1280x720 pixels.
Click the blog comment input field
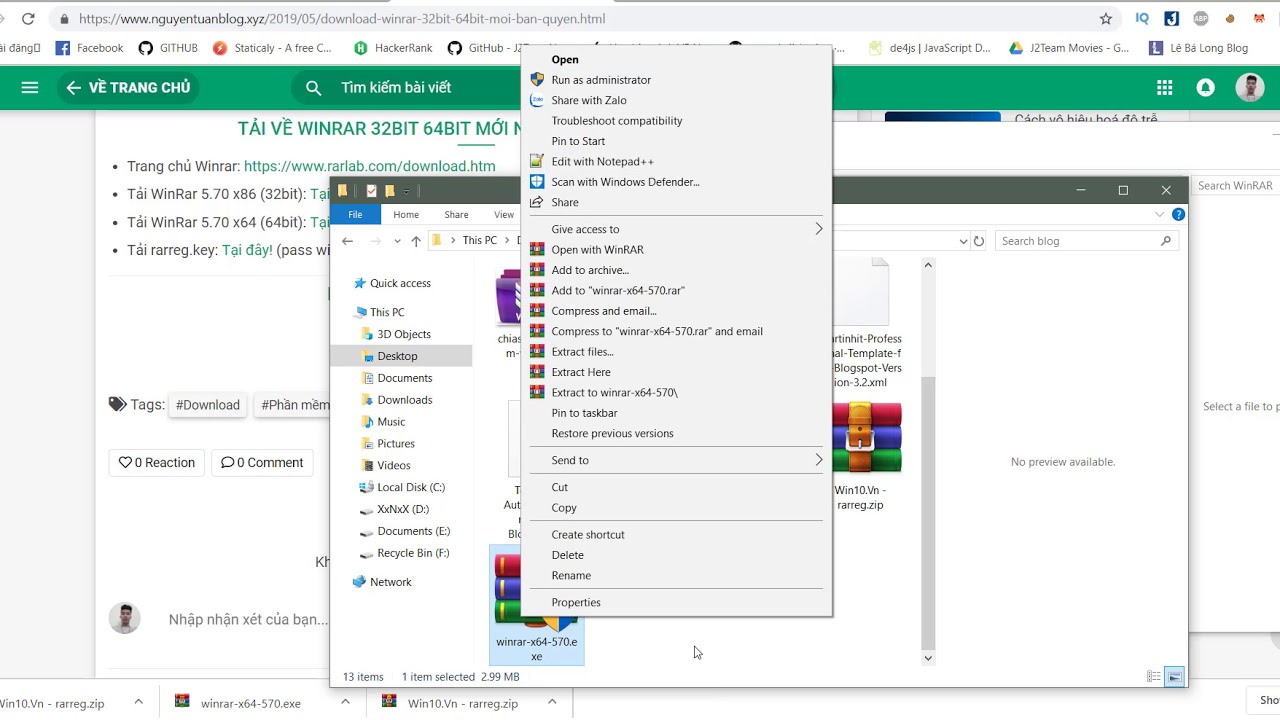point(250,620)
